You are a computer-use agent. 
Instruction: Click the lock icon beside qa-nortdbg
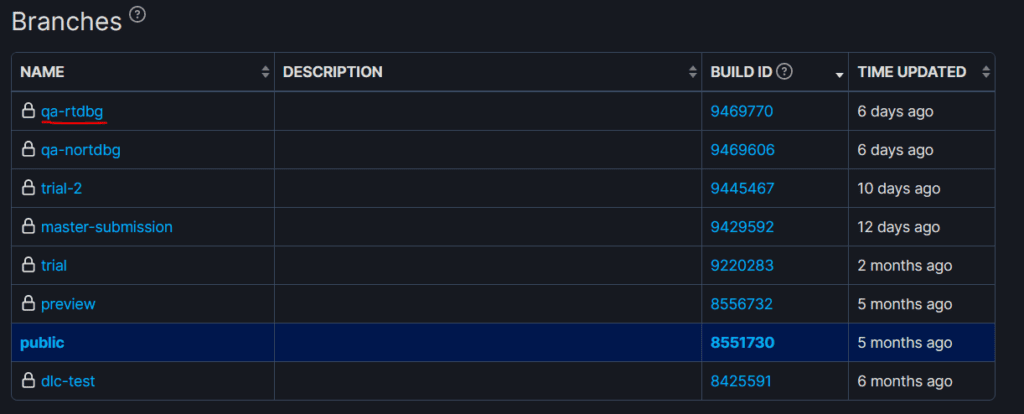pyautogui.click(x=28, y=149)
